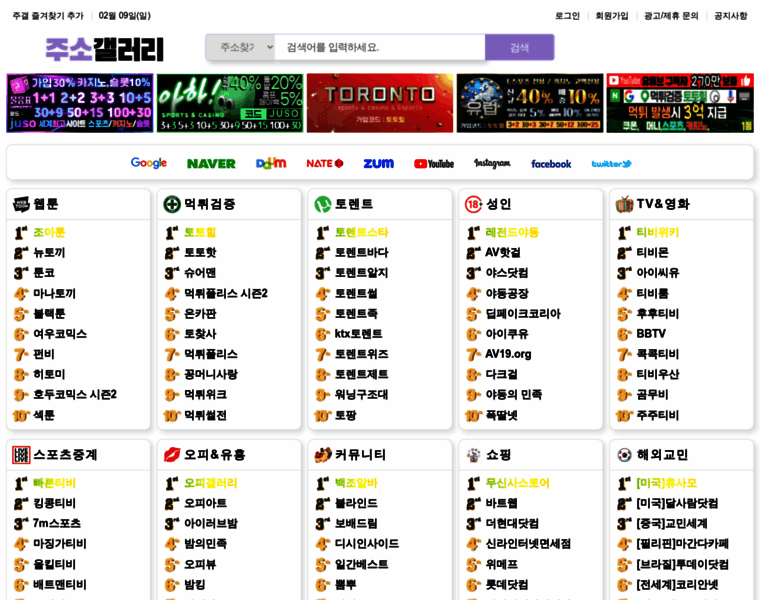Open ktx토렌트 link
Screen dimensions: 760x600
(x=359, y=333)
